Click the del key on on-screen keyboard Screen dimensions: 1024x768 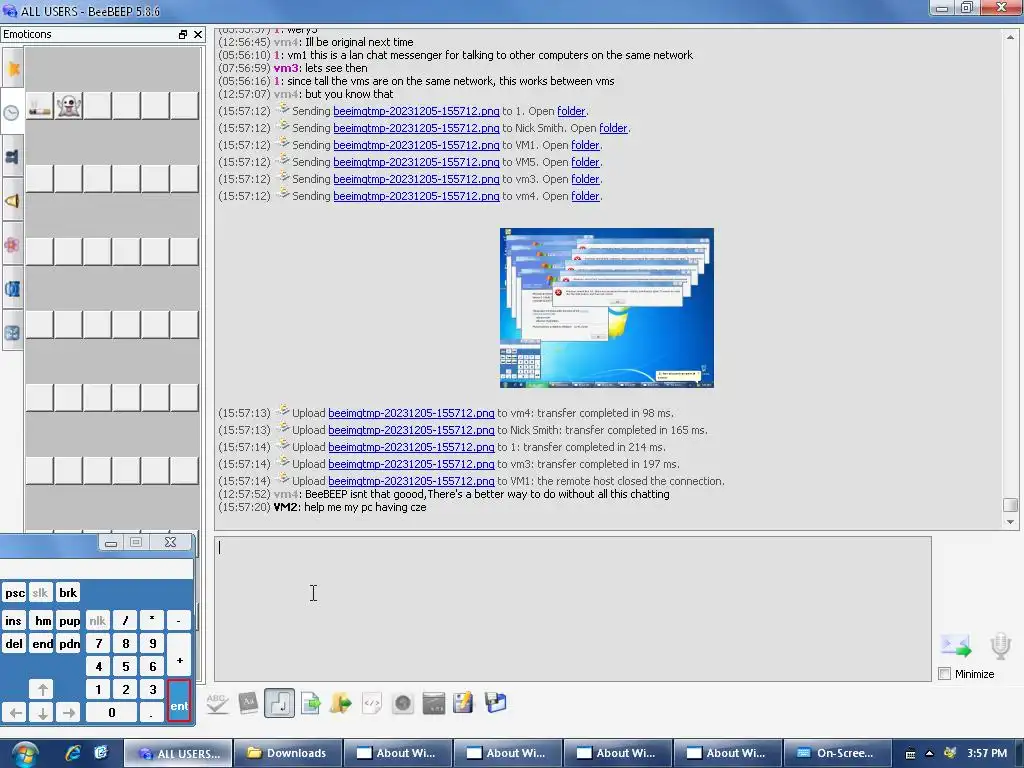14,643
